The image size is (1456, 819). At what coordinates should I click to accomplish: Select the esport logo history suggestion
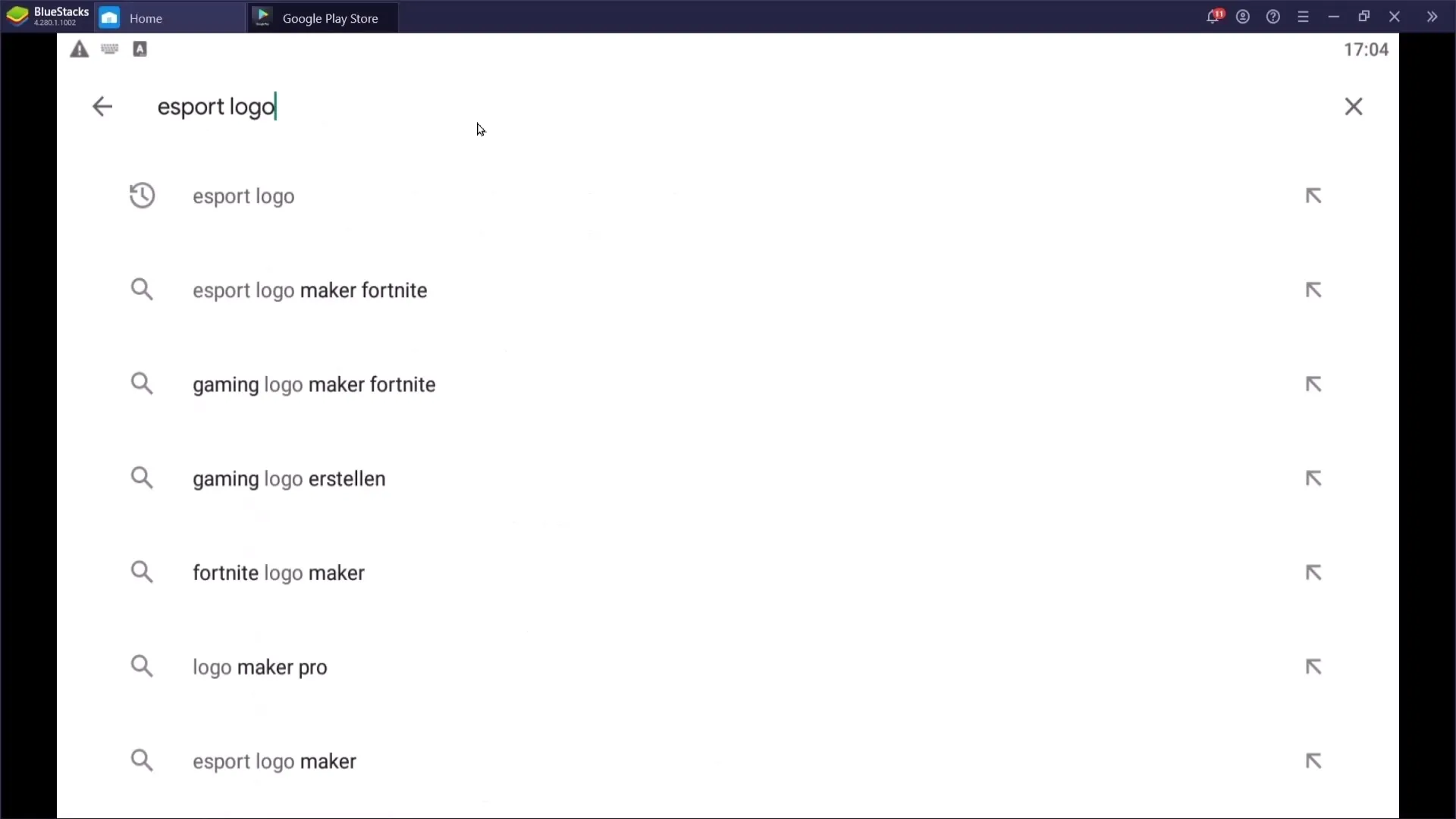243,195
